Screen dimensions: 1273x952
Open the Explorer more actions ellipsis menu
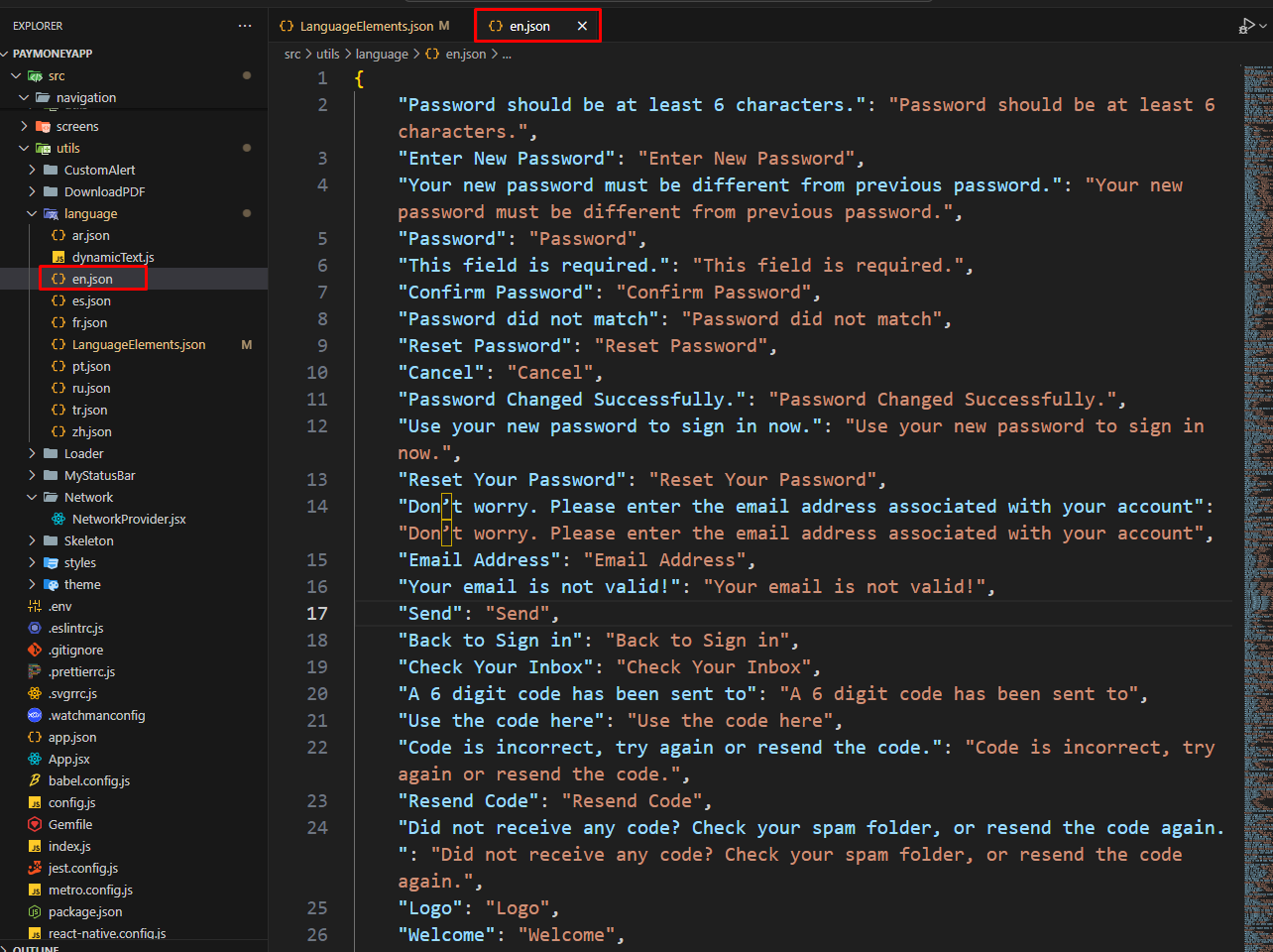245,26
